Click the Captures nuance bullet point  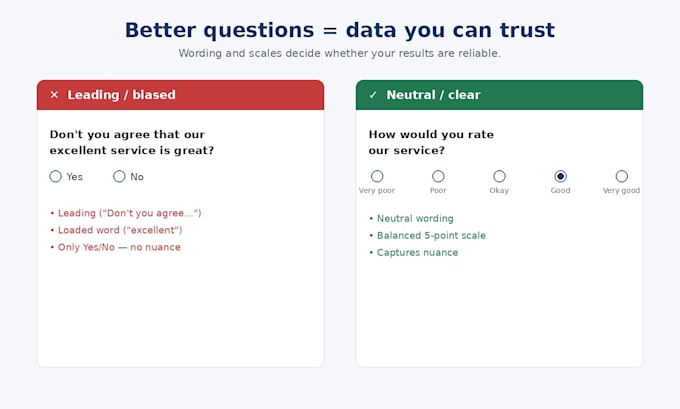click(413, 252)
